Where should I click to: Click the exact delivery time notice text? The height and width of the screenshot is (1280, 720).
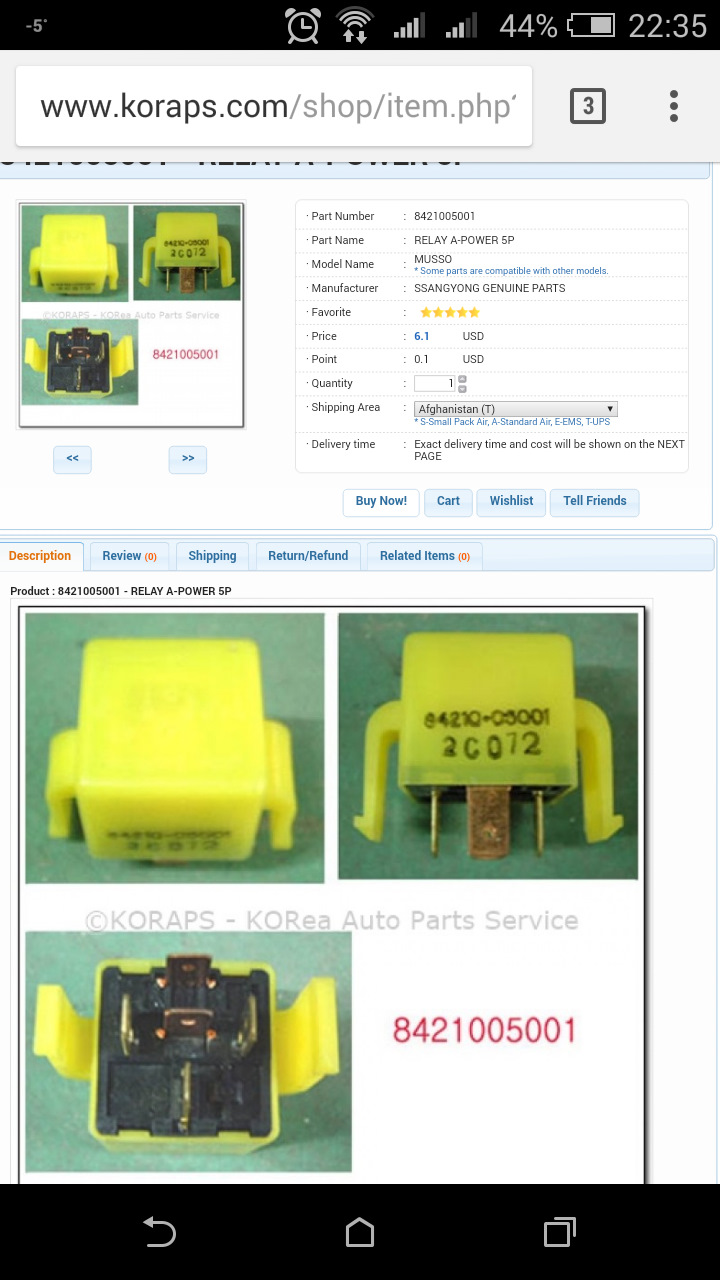tap(550, 450)
